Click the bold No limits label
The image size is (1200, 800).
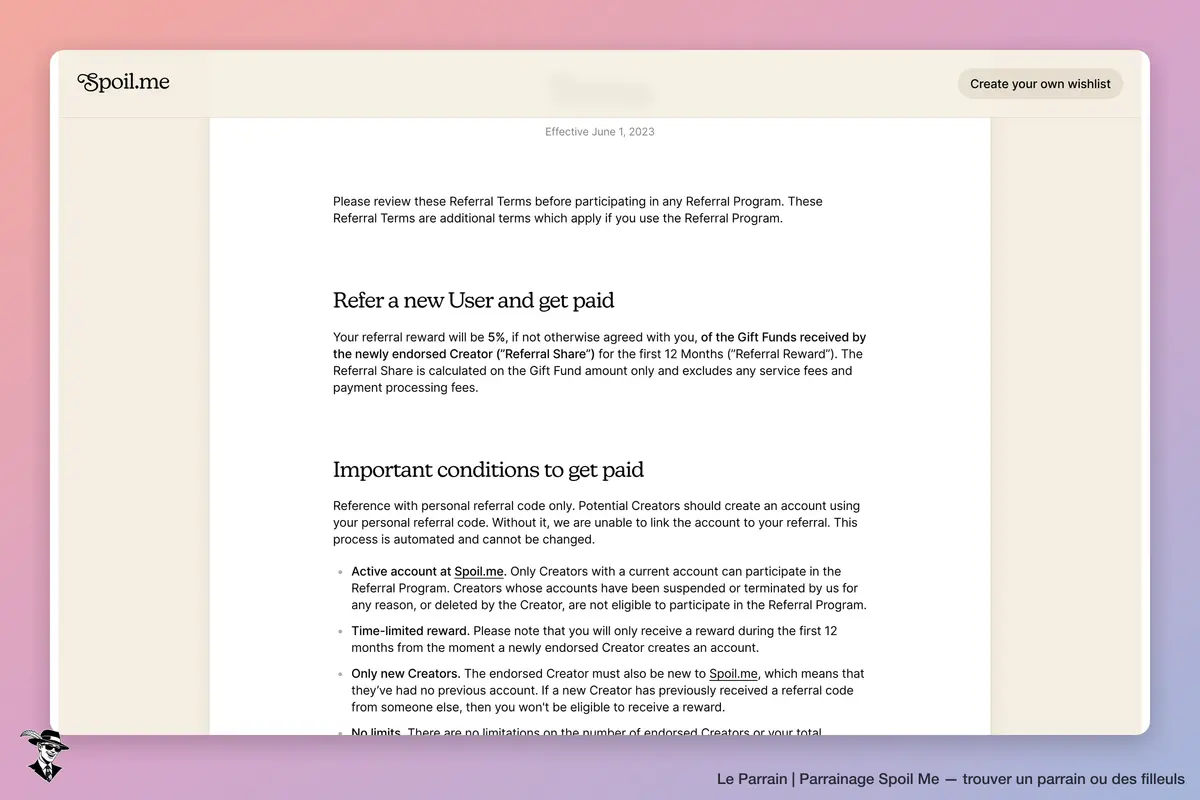(376, 733)
